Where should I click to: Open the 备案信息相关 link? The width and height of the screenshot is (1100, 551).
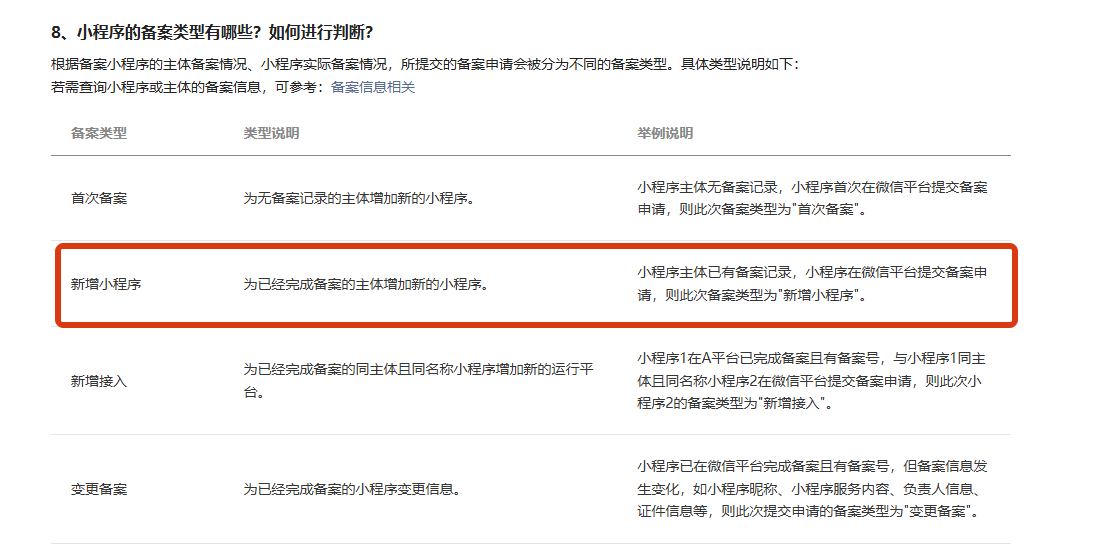(373, 88)
